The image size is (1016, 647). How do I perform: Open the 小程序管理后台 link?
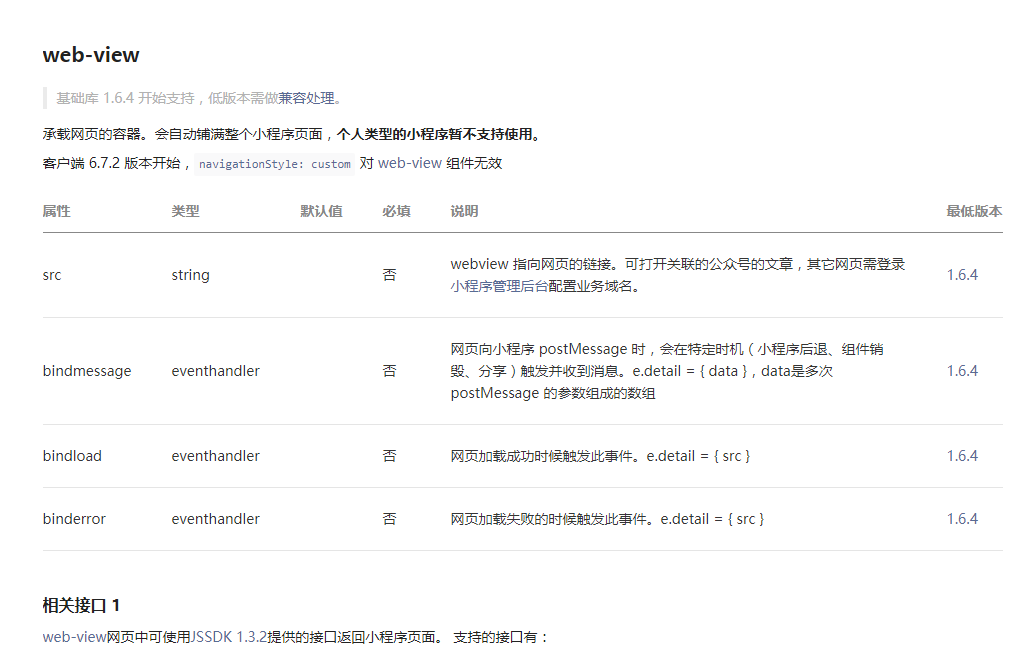click(x=500, y=286)
